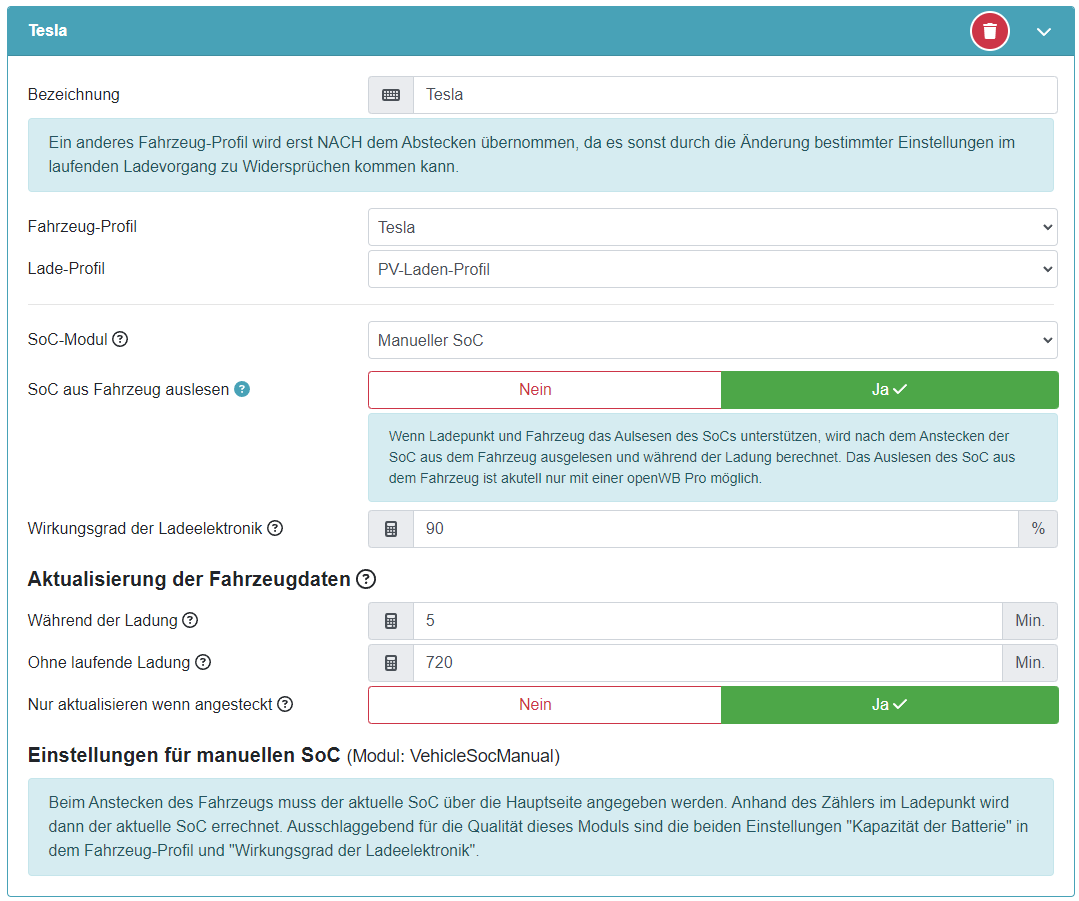Open the Fahrzeug-Profil dropdown
Viewport: 1079px width, 901px height.
[712, 227]
